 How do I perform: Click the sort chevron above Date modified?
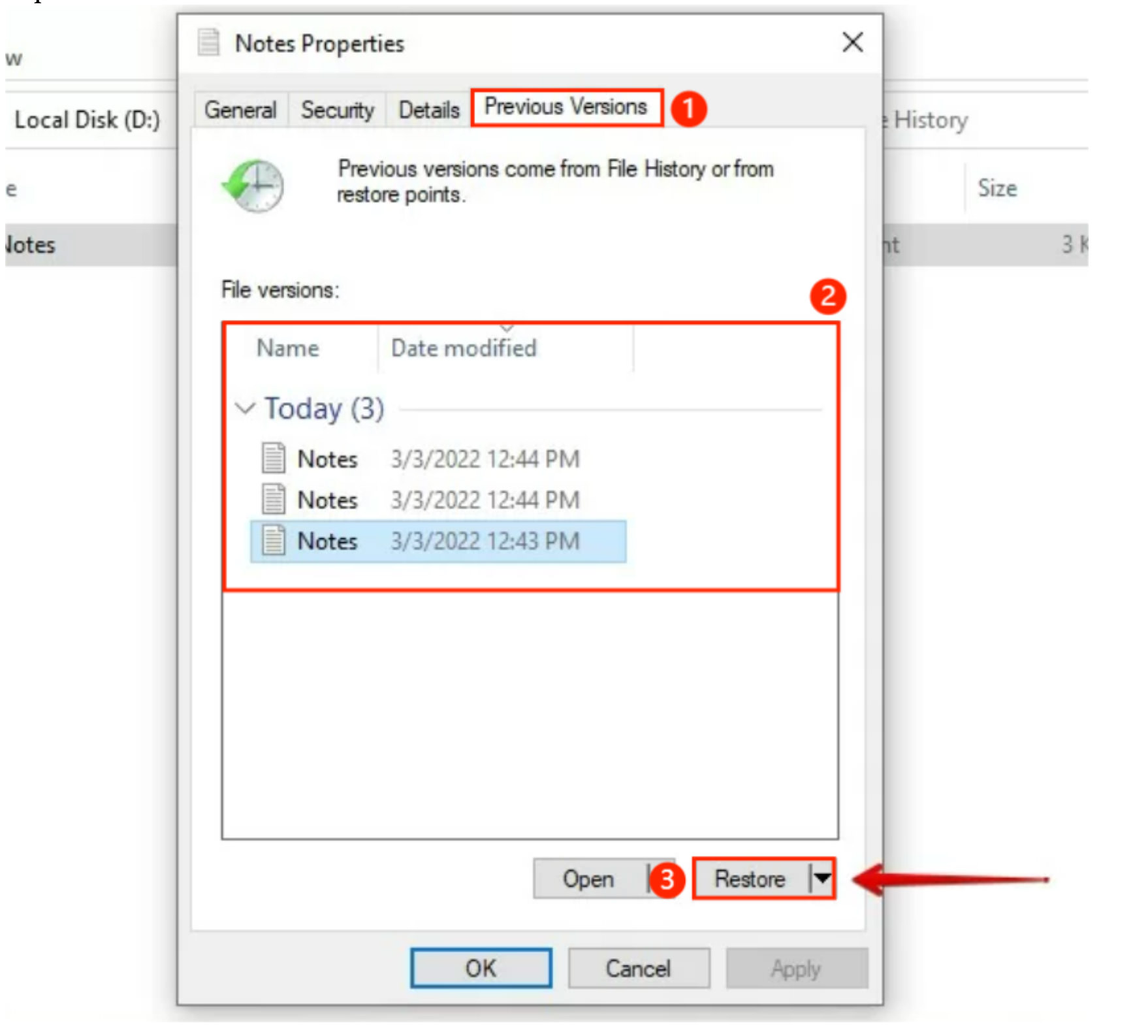click(x=506, y=329)
